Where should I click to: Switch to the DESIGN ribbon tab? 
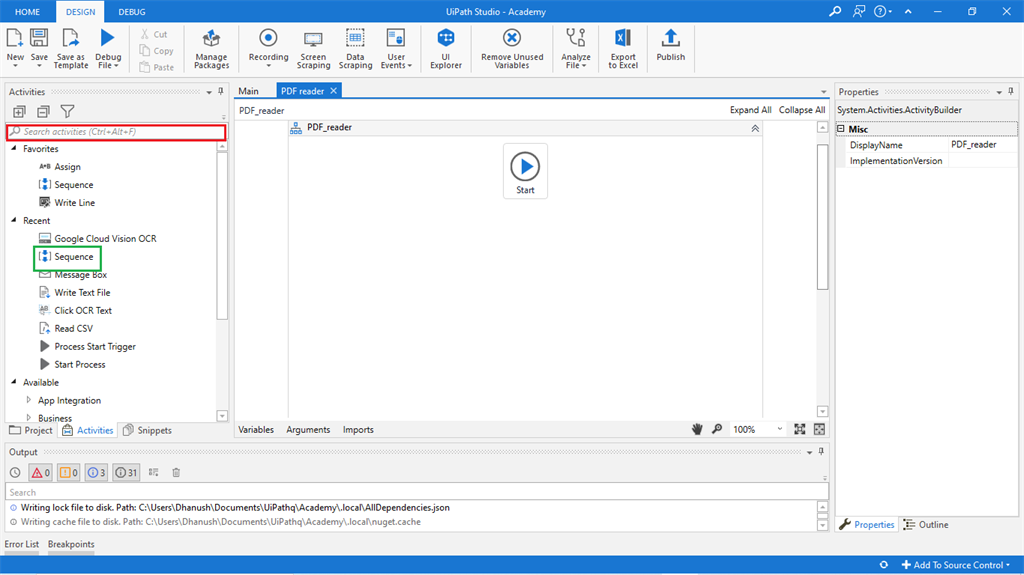80,12
